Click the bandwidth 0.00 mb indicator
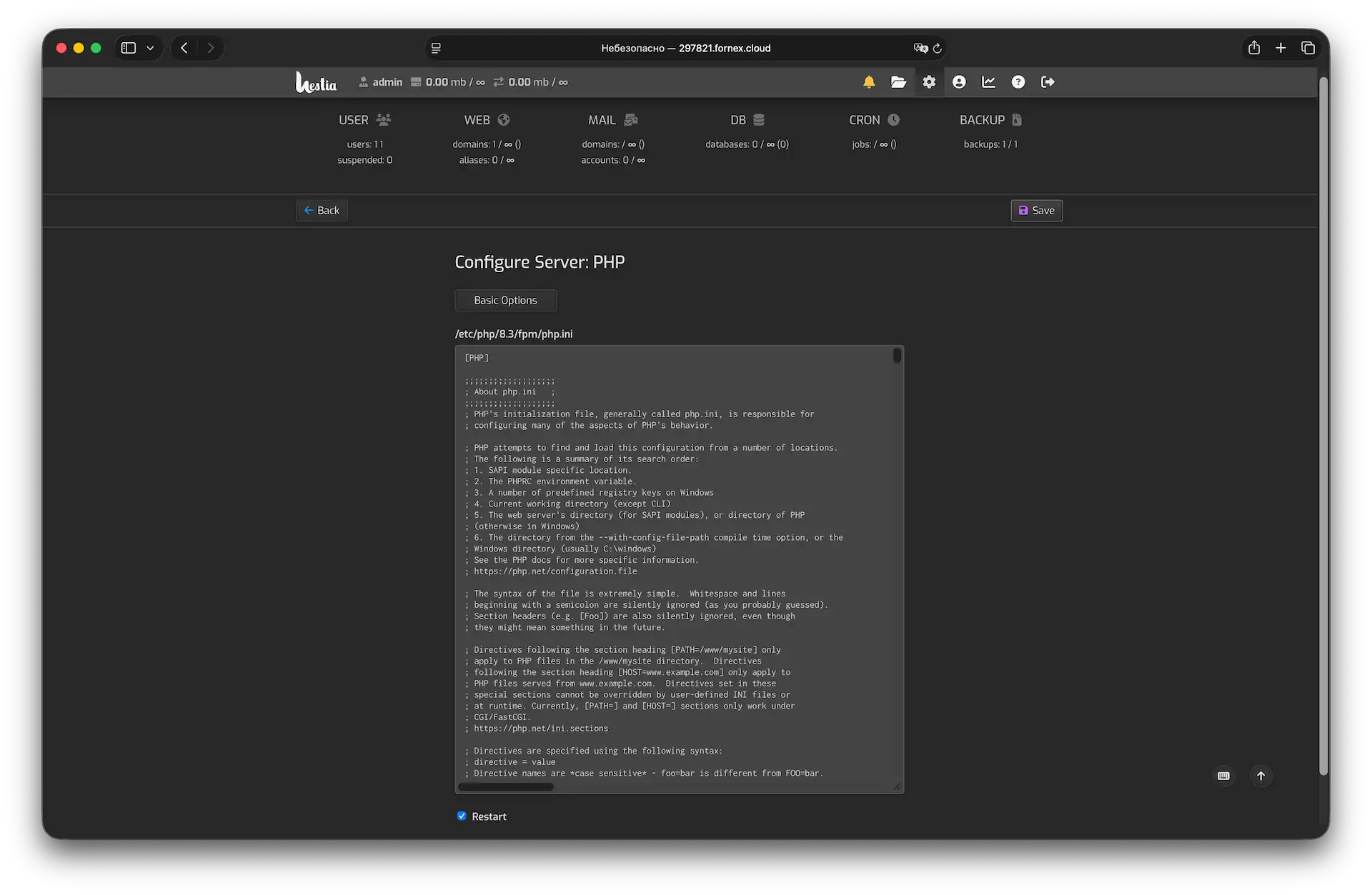The width and height of the screenshot is (1372, 895). (x=530, y=82)
